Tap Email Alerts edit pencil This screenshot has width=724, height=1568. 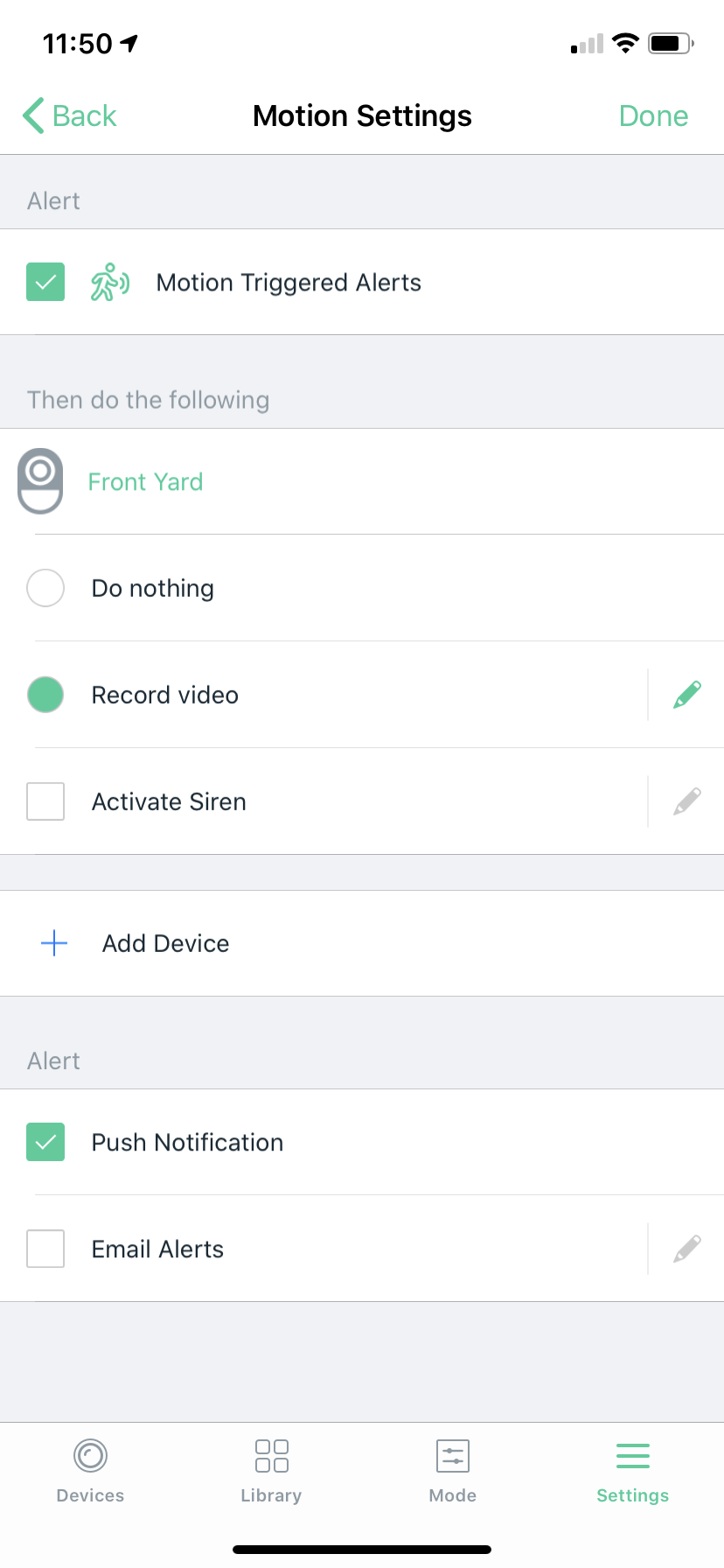687,1249
